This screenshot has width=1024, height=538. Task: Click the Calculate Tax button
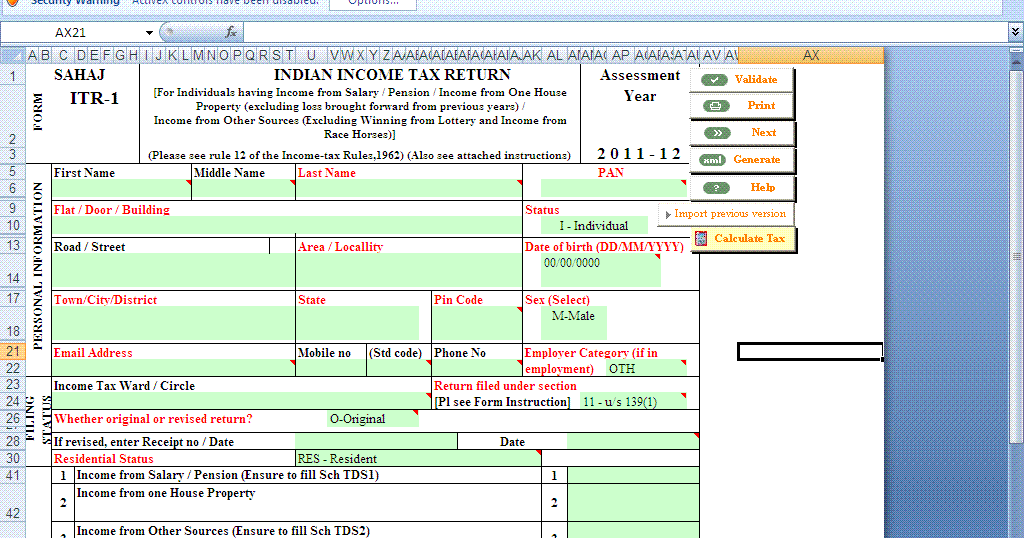tap(743, 239)
